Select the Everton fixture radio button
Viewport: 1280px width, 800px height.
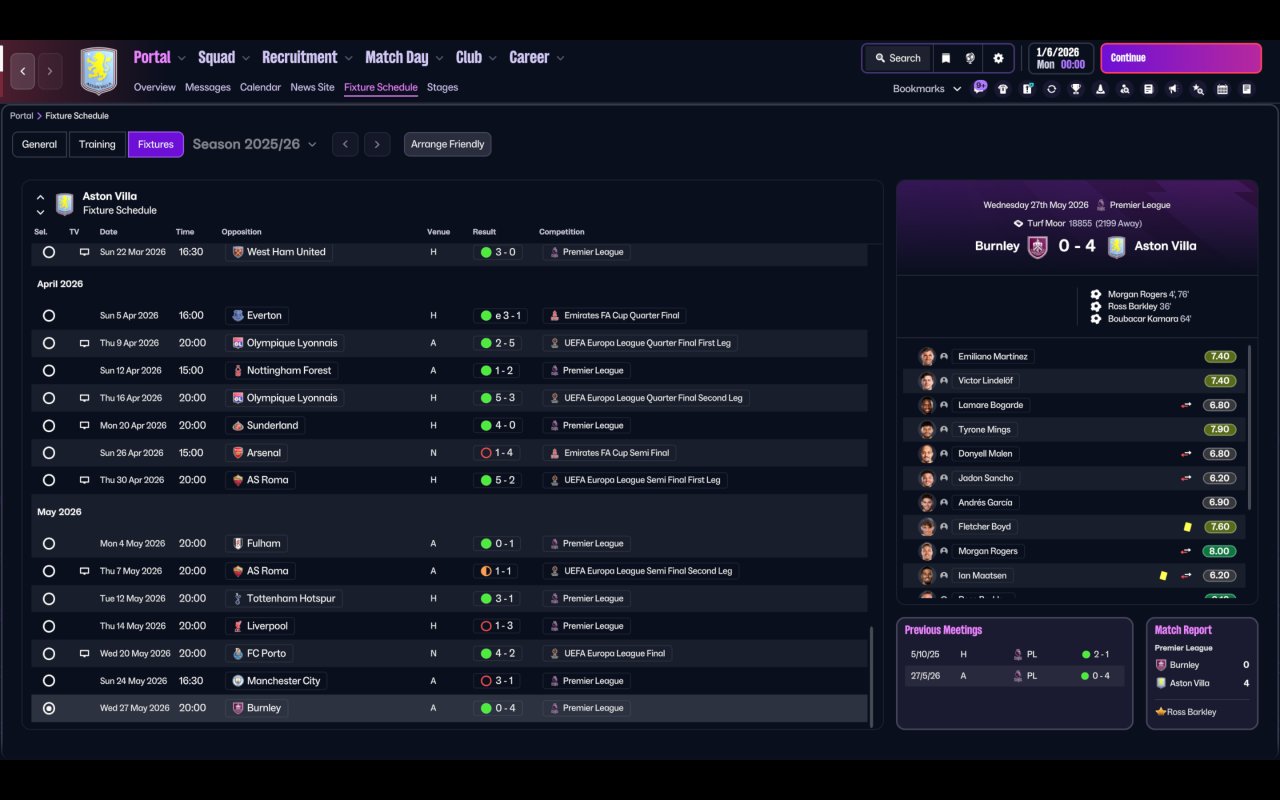click(49, 316)
